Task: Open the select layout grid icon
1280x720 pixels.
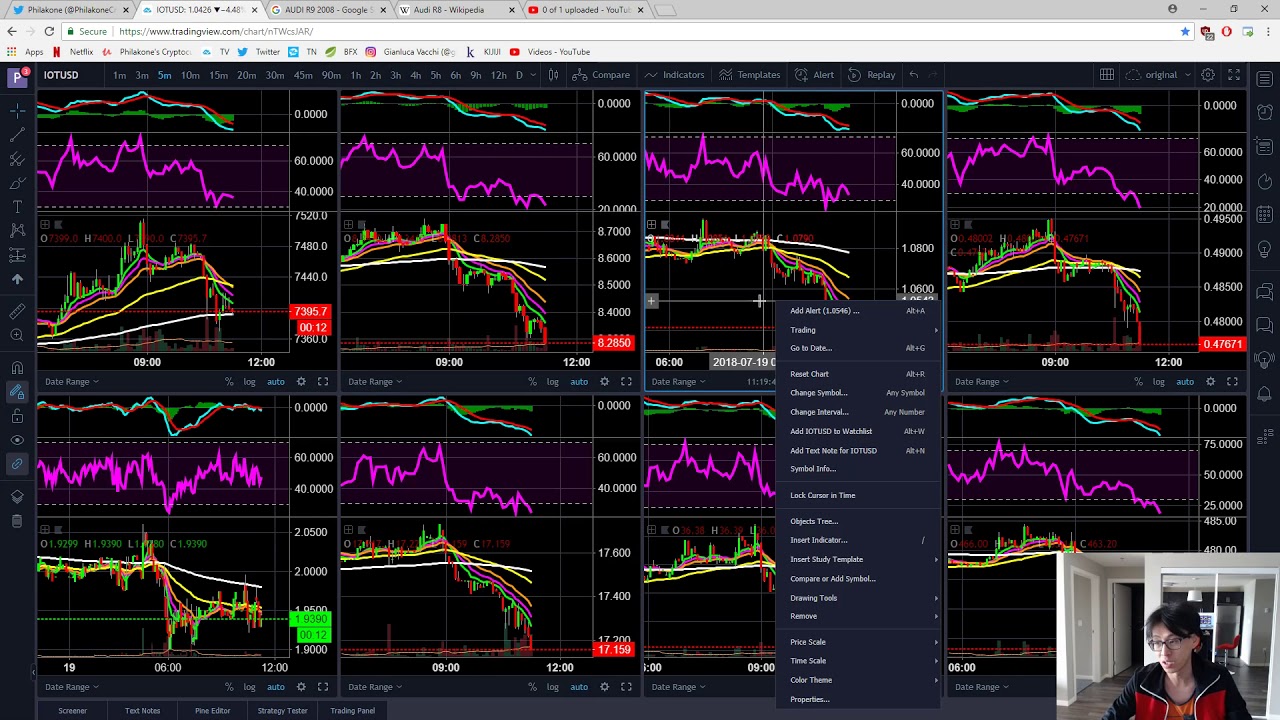Action: coord(1107,75)
